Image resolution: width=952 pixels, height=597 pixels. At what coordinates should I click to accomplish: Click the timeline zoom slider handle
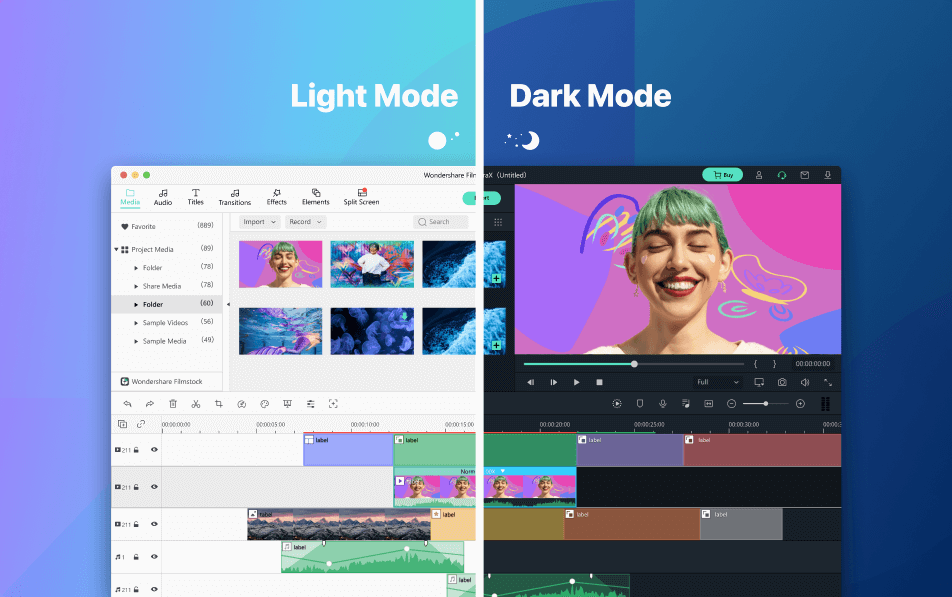pos(766,404)
